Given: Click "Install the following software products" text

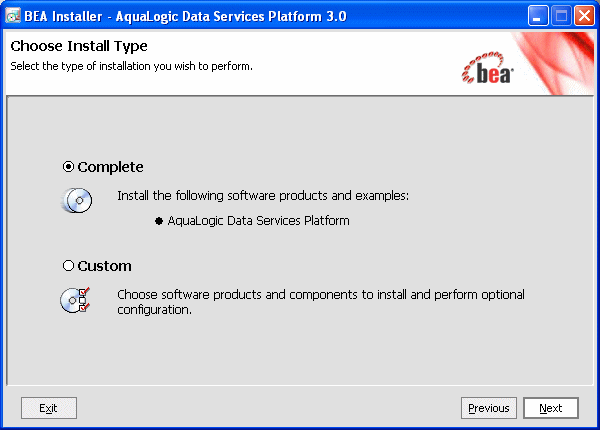Looking at the screenshot, I should (x=263, y=195).
